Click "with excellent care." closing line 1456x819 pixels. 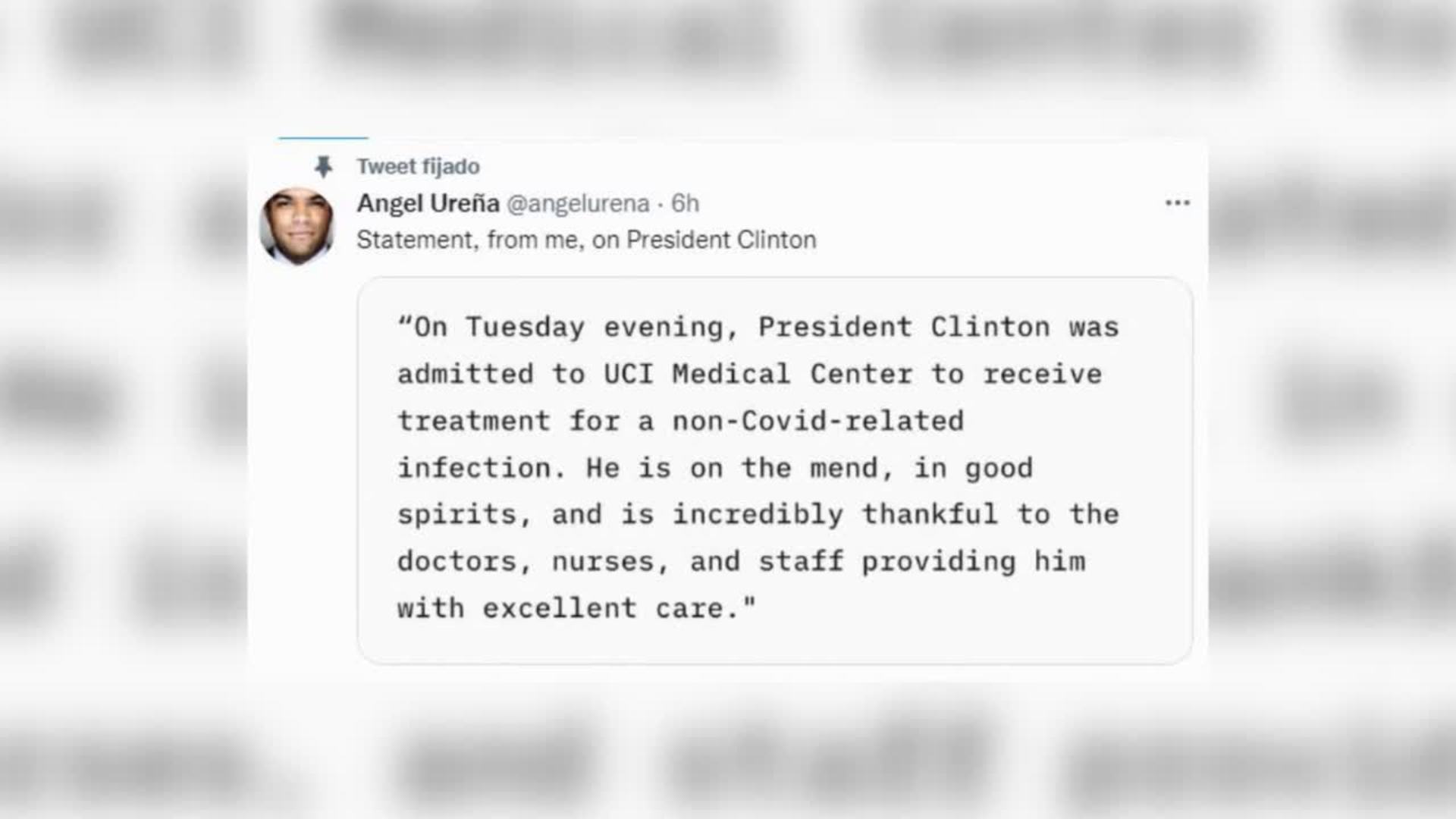click(576, 609)
